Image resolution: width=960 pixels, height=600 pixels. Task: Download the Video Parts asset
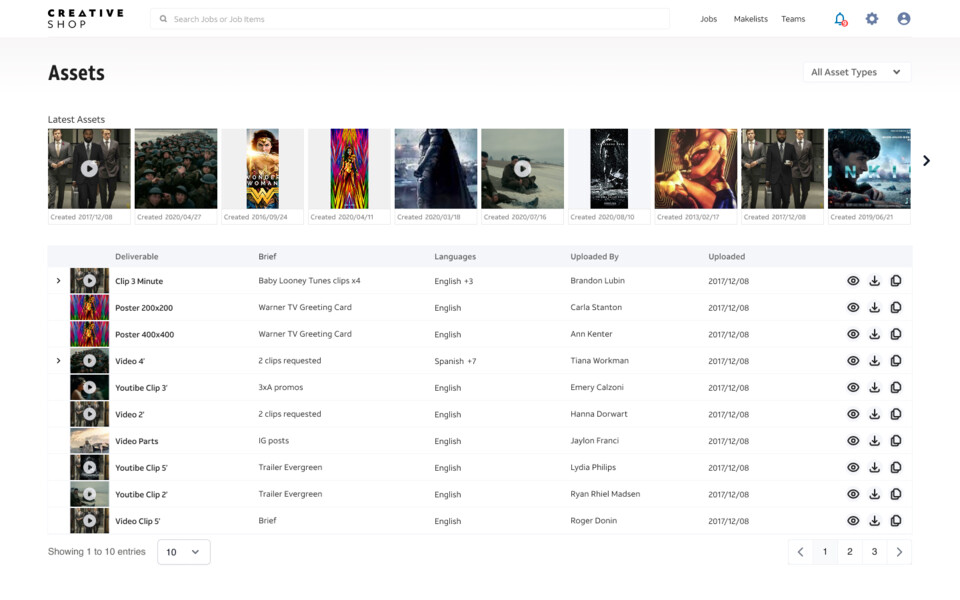click(x=874, y=441)
